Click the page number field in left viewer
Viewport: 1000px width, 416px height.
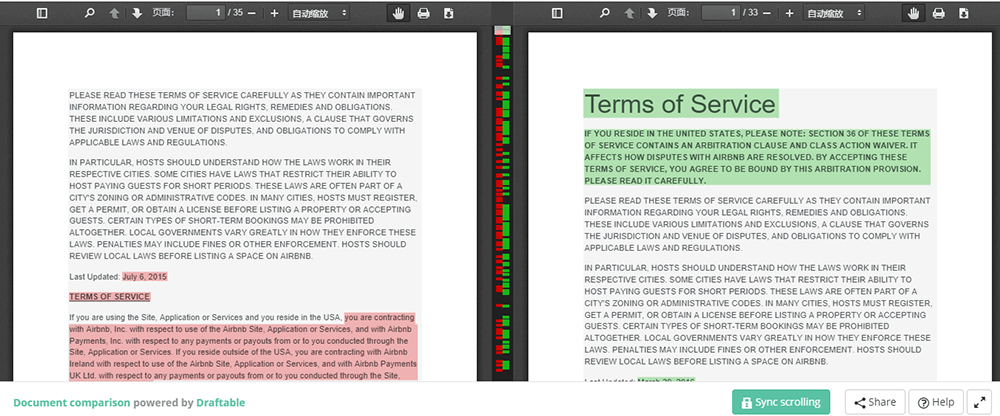(205, 13)
